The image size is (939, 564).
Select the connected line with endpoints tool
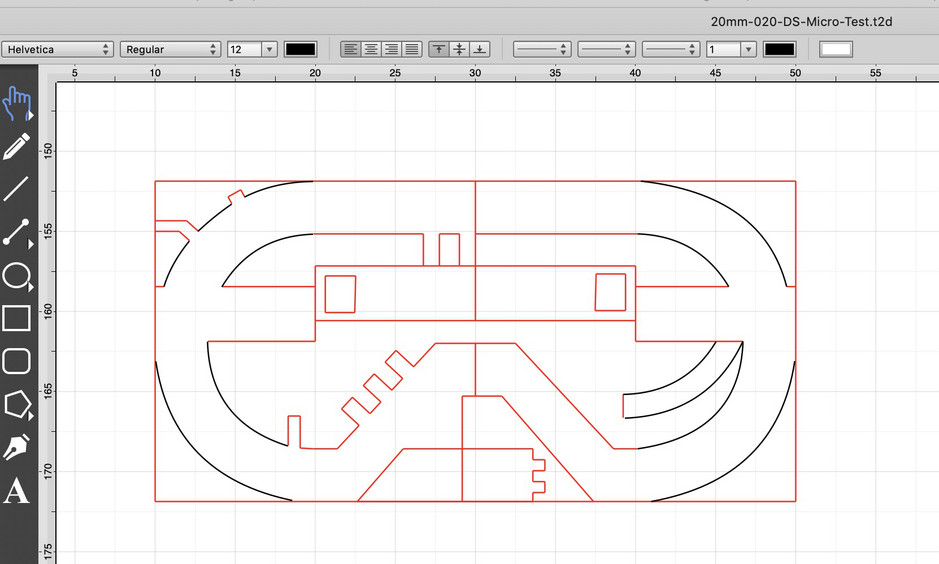pyautogui.click(x=17, y=233)
